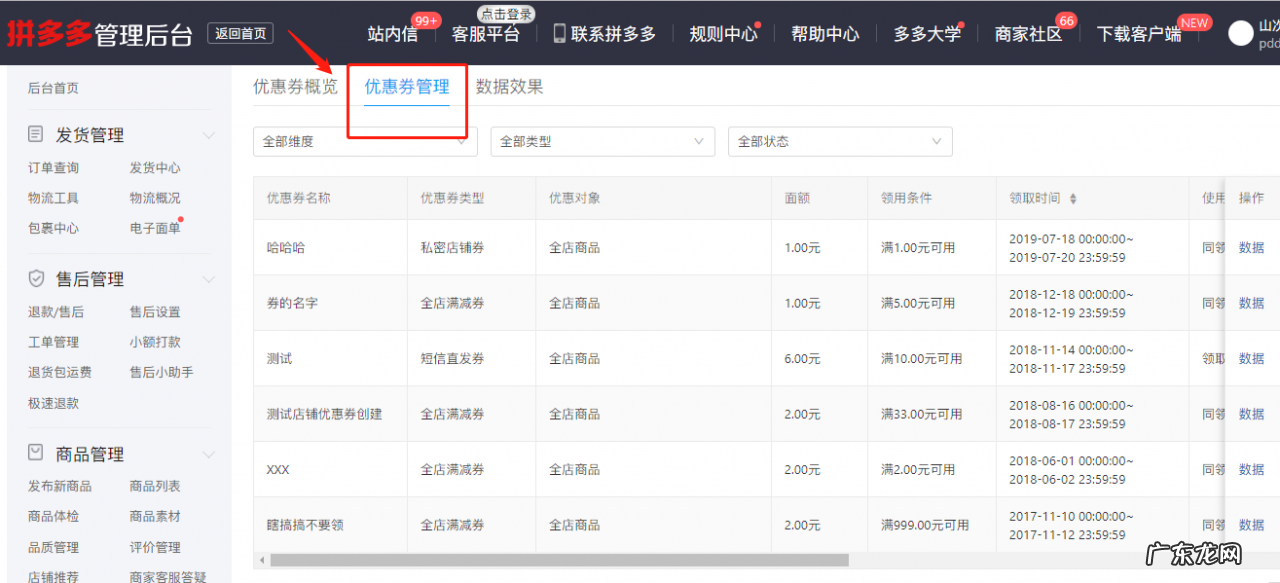Image resolution: width=1280 pixels, height=583 pixels.
Task: Click the 返回首页 button
Action: coord(240,33)
